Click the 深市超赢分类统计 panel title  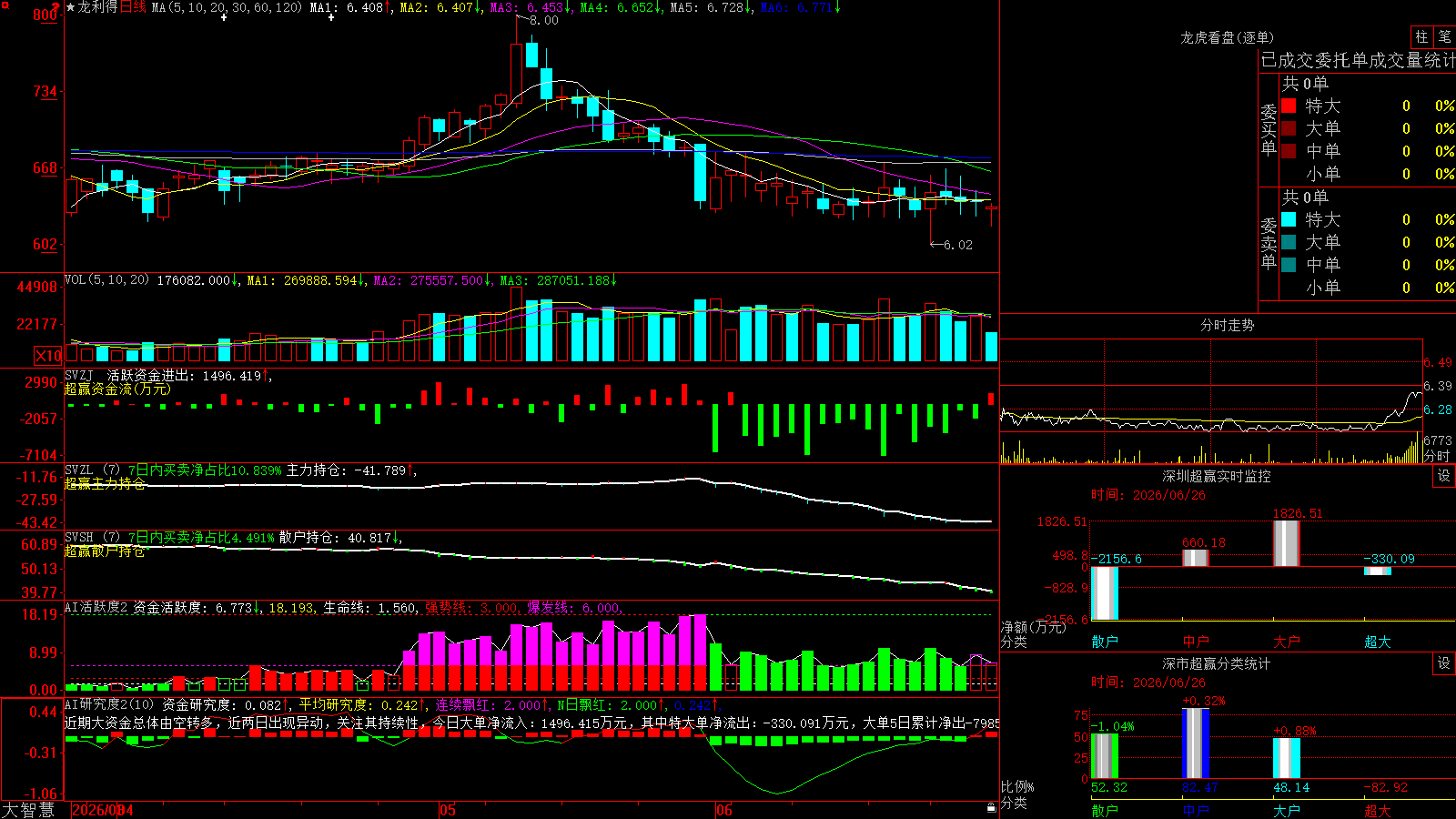click(1217, 663)
